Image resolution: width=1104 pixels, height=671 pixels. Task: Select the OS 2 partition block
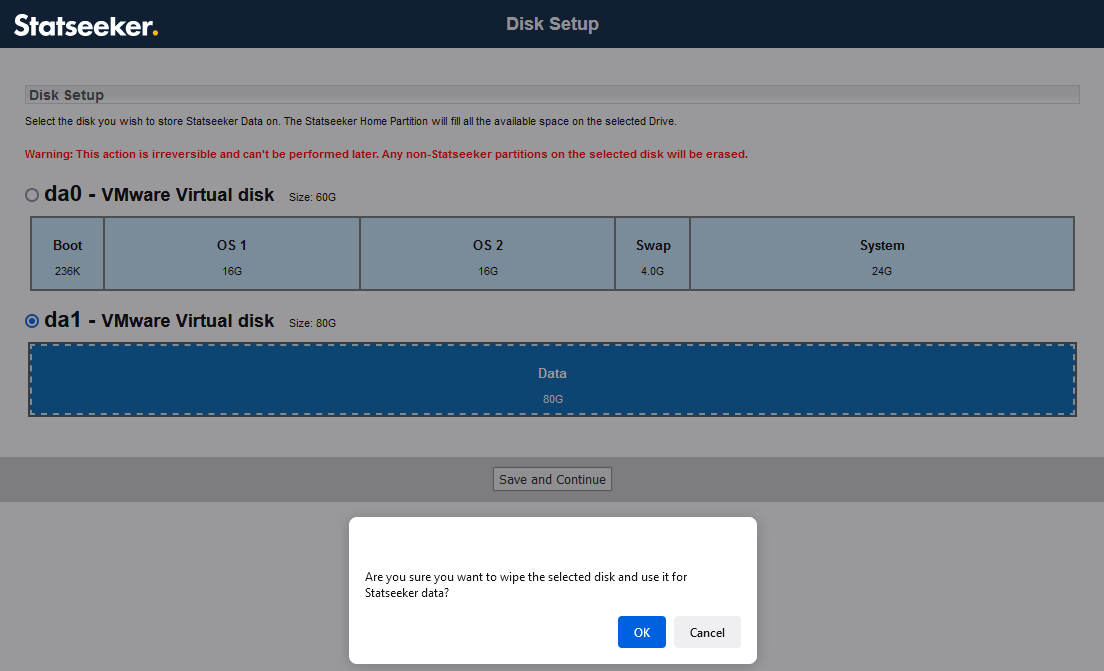(487, 254)
